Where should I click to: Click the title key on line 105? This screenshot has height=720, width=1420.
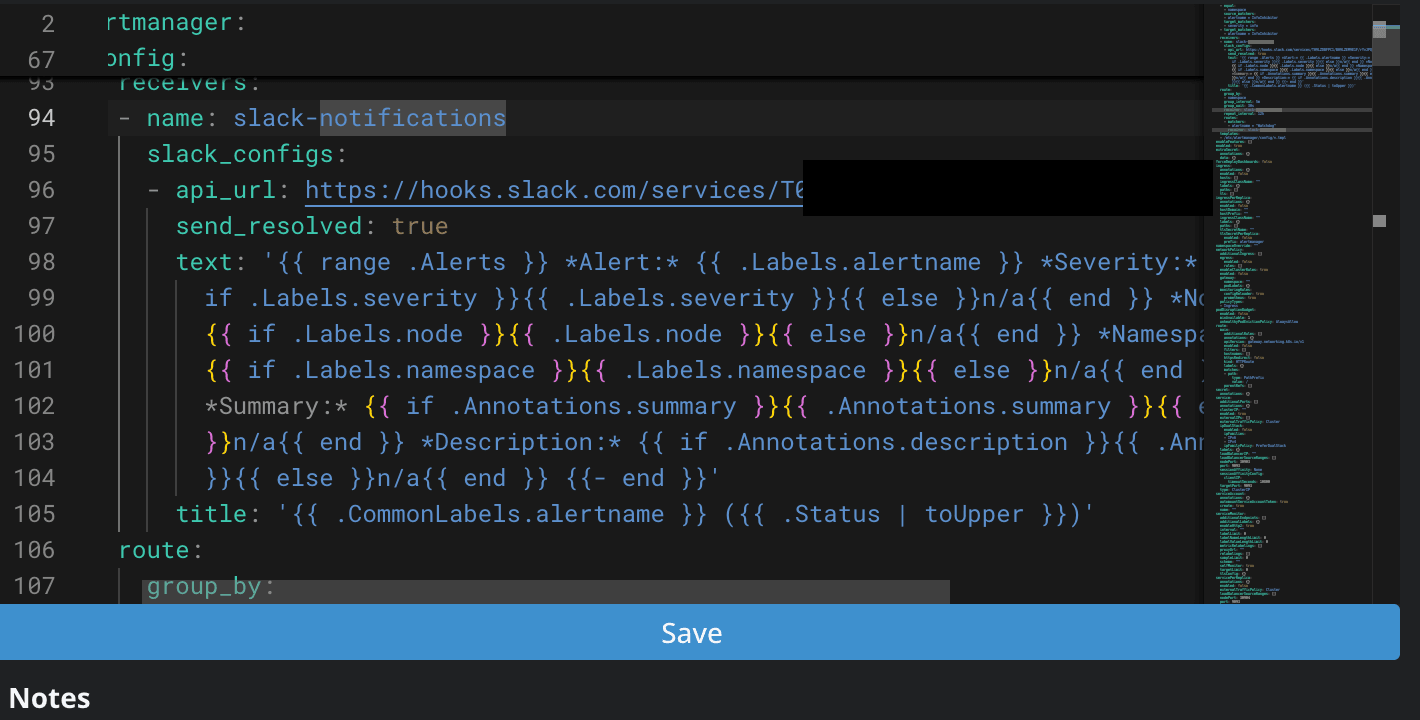point(211,514)
